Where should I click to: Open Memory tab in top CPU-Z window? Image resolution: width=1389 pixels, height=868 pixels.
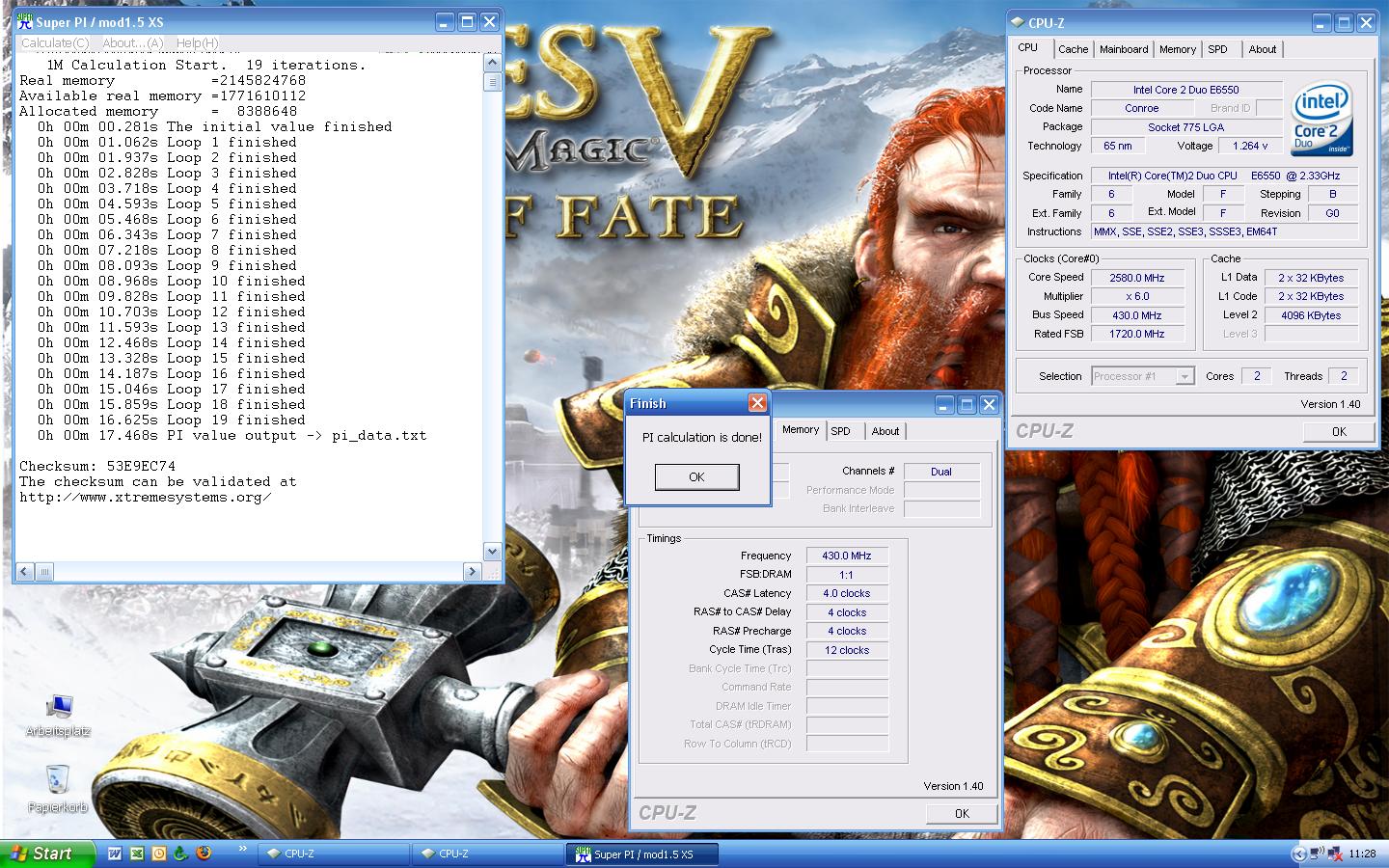click(x=1178, y=49)
